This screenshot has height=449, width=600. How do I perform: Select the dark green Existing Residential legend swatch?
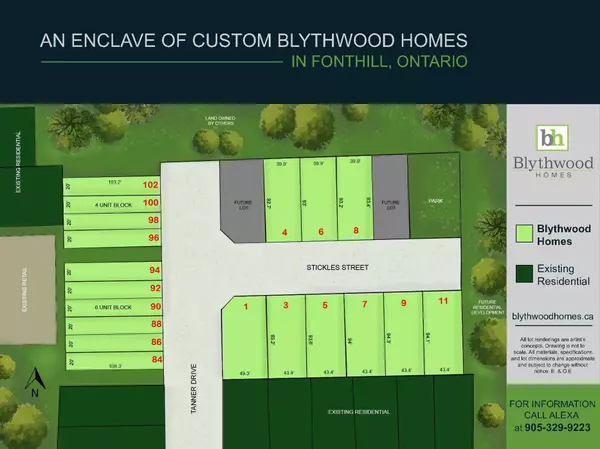click(524, 274)
